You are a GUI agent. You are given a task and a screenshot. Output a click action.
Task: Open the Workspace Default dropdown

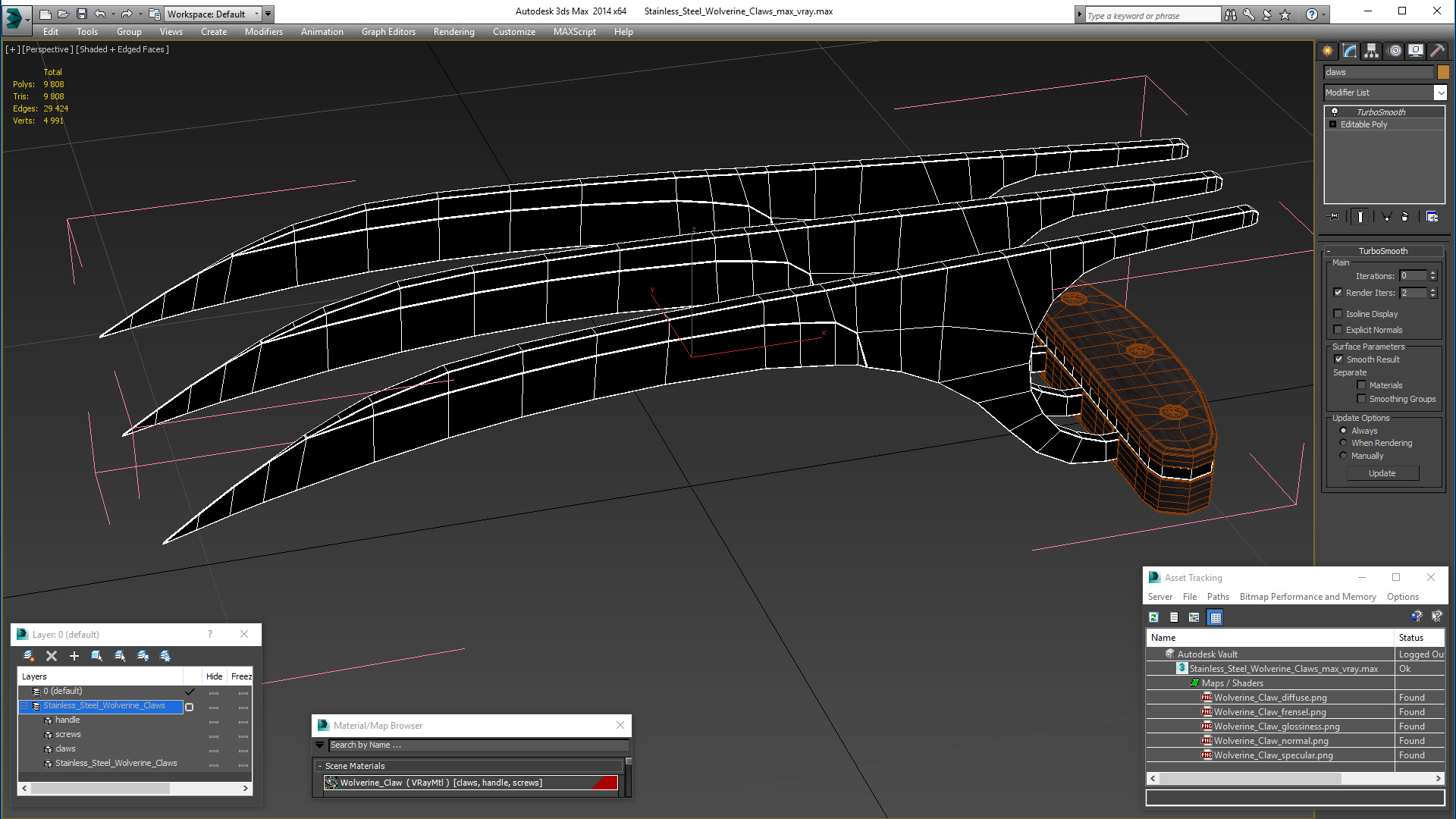click(x=256, y=14)
